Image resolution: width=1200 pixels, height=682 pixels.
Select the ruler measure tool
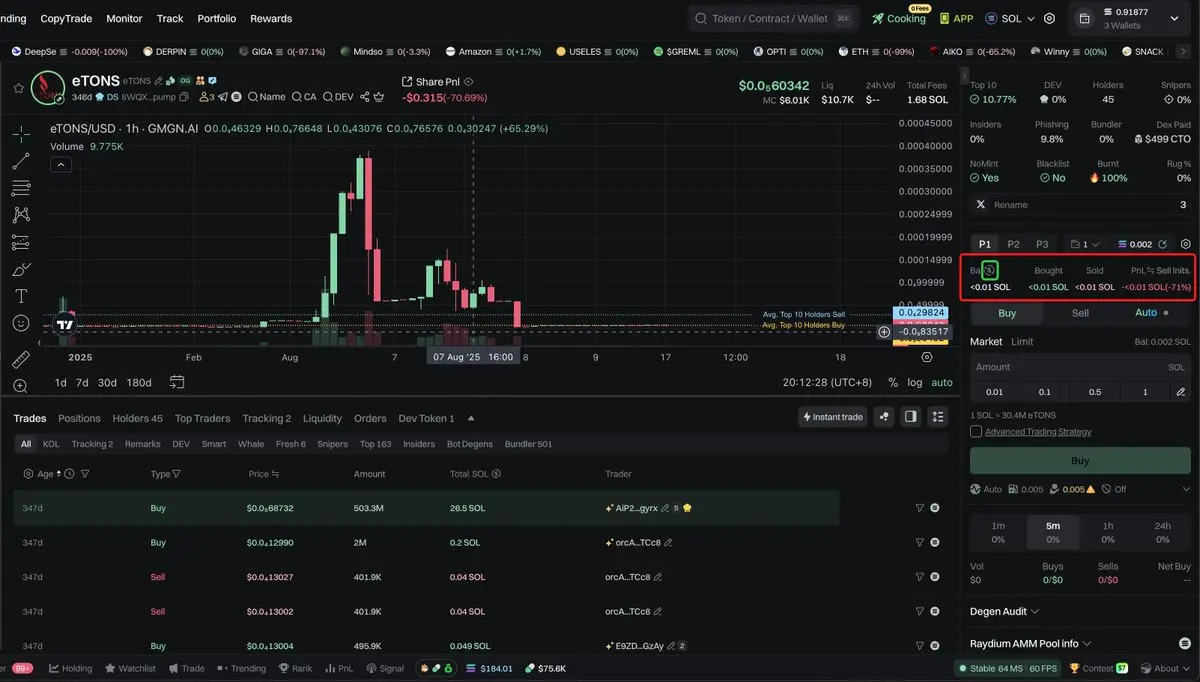click(21, 359)
